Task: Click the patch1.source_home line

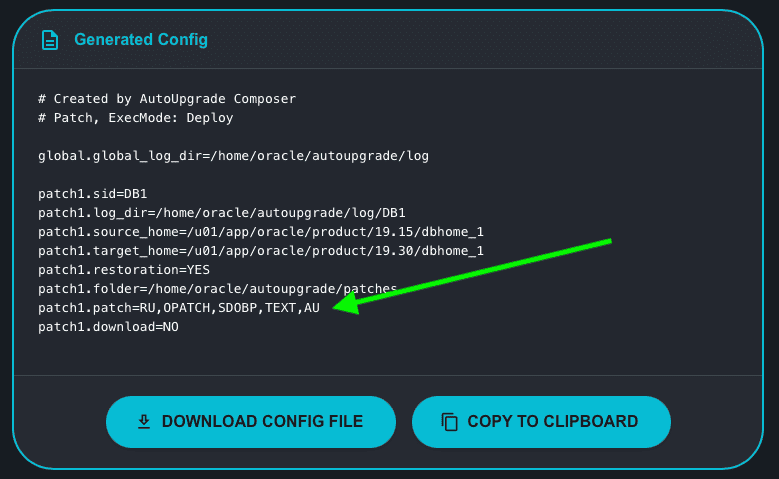Action: 261,232
